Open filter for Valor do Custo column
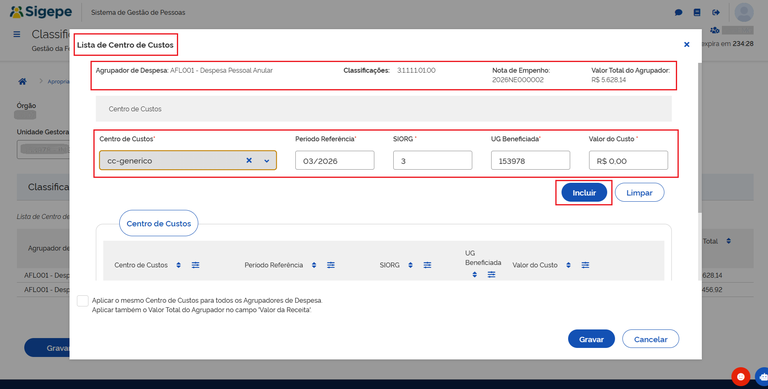The height and width of the screenshot is (389, 768). click(x=585, y=265)
